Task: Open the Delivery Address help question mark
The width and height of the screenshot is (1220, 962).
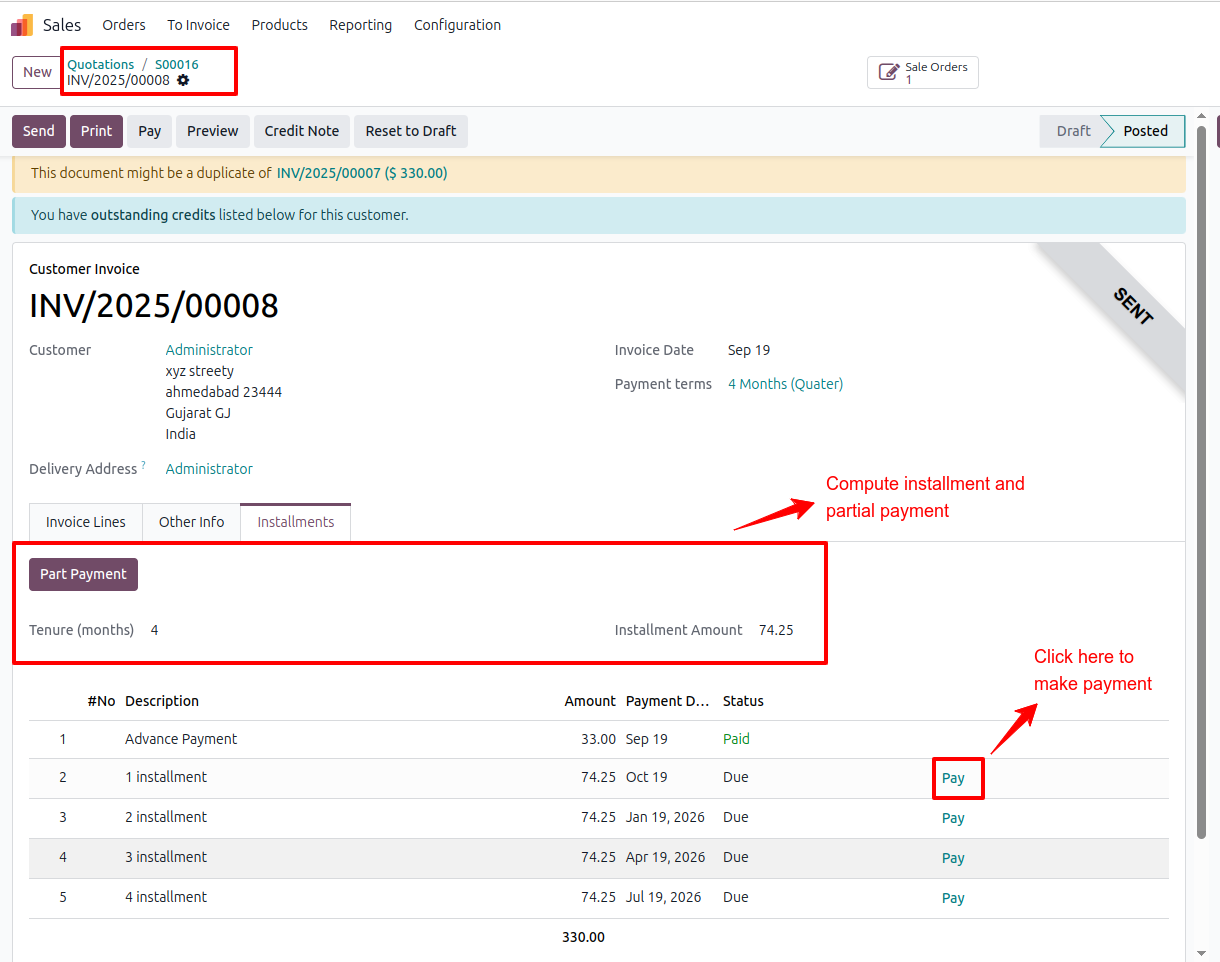Action: pyautogui.click(x=143, y=465)
